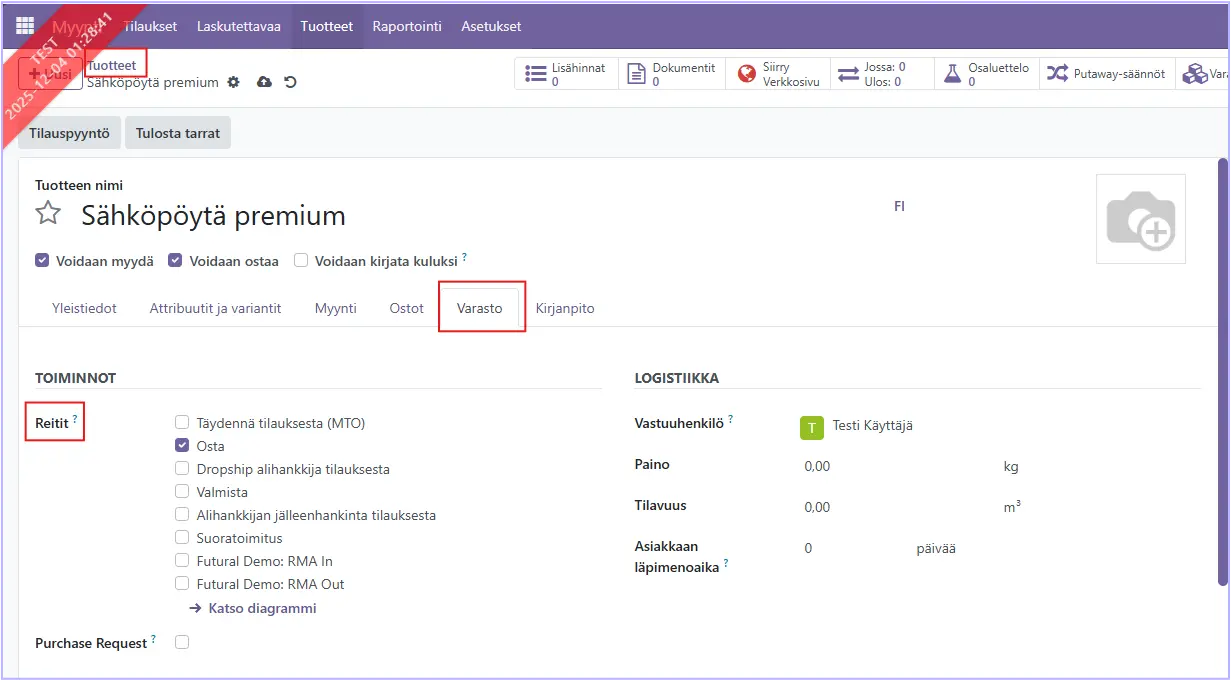The image size is (1231, 680).
Task: Switch to the Kirjanpito tab
Action: tap(565, 308)
